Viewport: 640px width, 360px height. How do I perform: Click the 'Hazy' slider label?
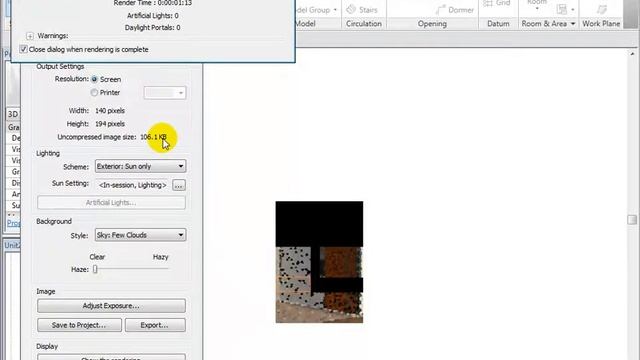click(x=160, y=257)
